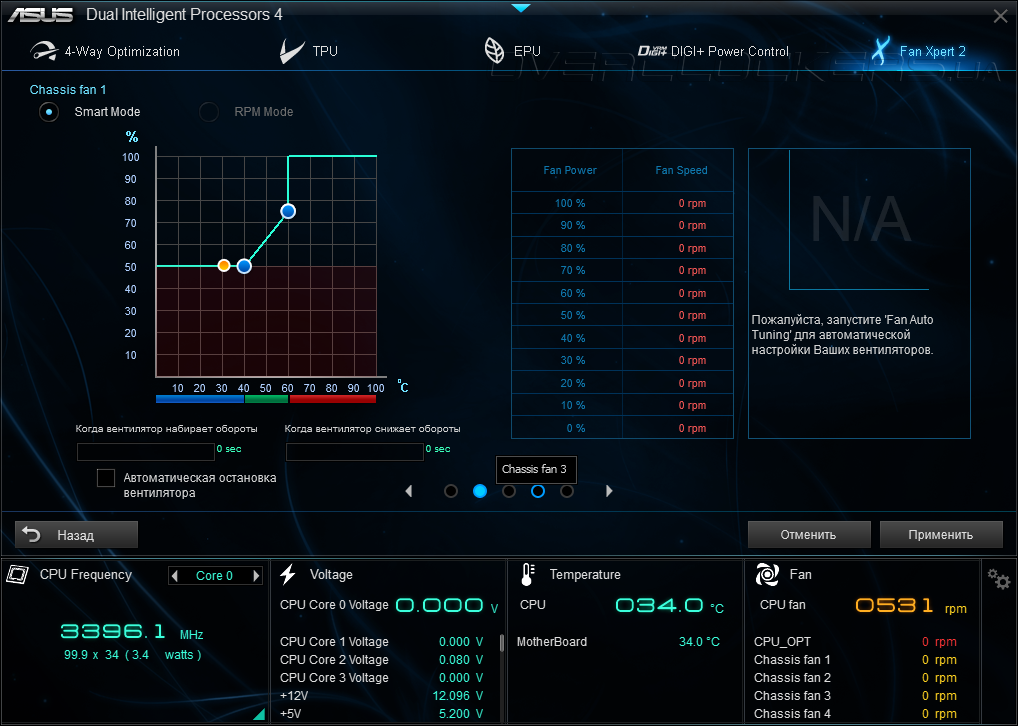
Task: Close the Dual Intelligent Processors window
Action: point(1000,16)
